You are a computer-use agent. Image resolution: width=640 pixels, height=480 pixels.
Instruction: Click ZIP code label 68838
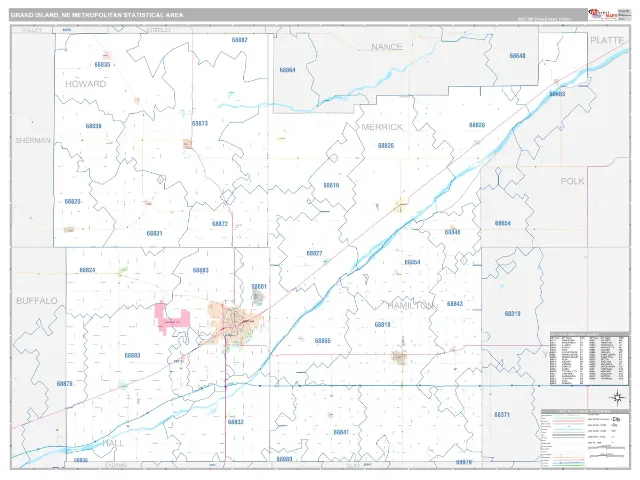93,126
